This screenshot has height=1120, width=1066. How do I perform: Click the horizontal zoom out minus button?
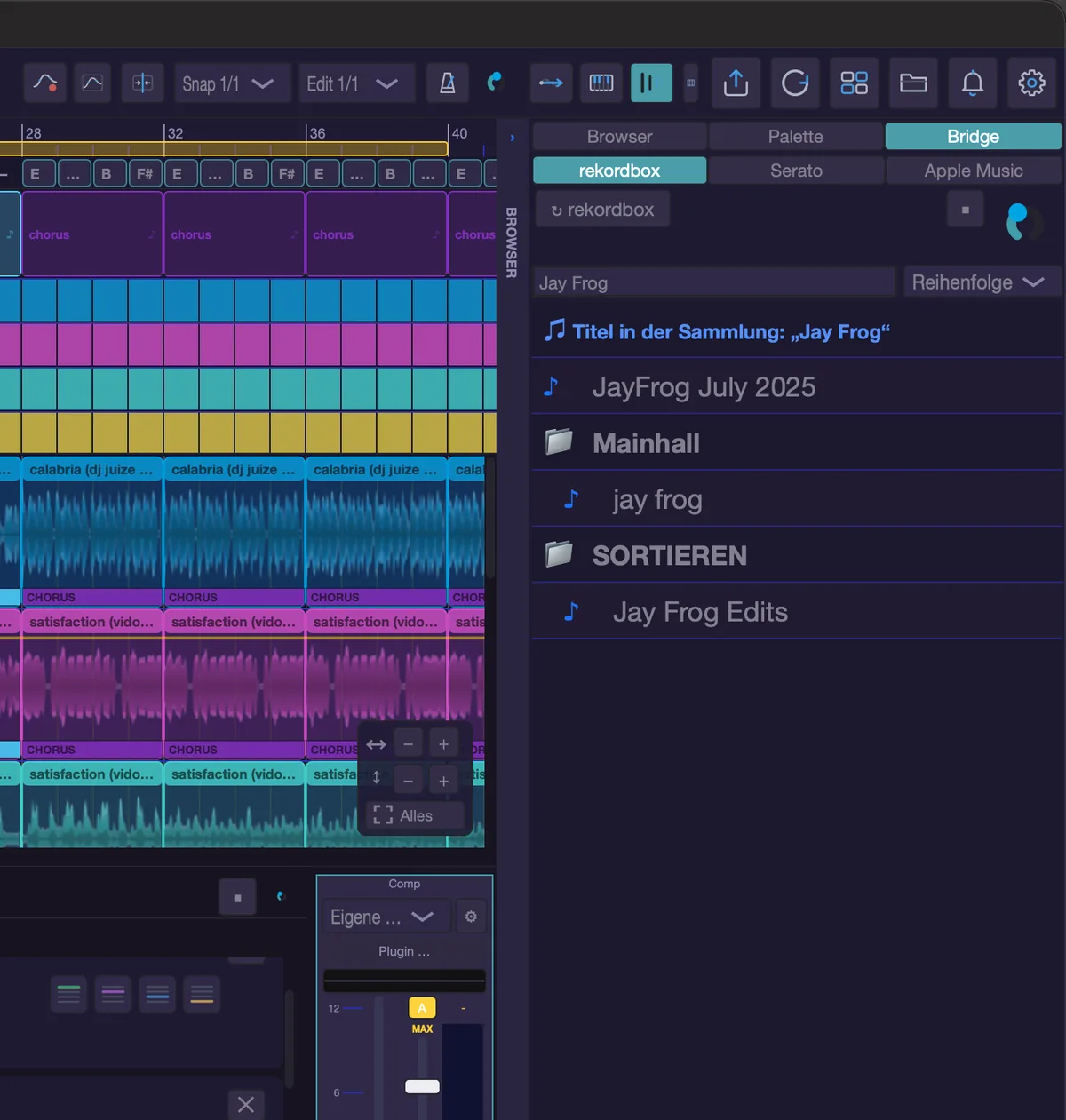pos(408,744)
